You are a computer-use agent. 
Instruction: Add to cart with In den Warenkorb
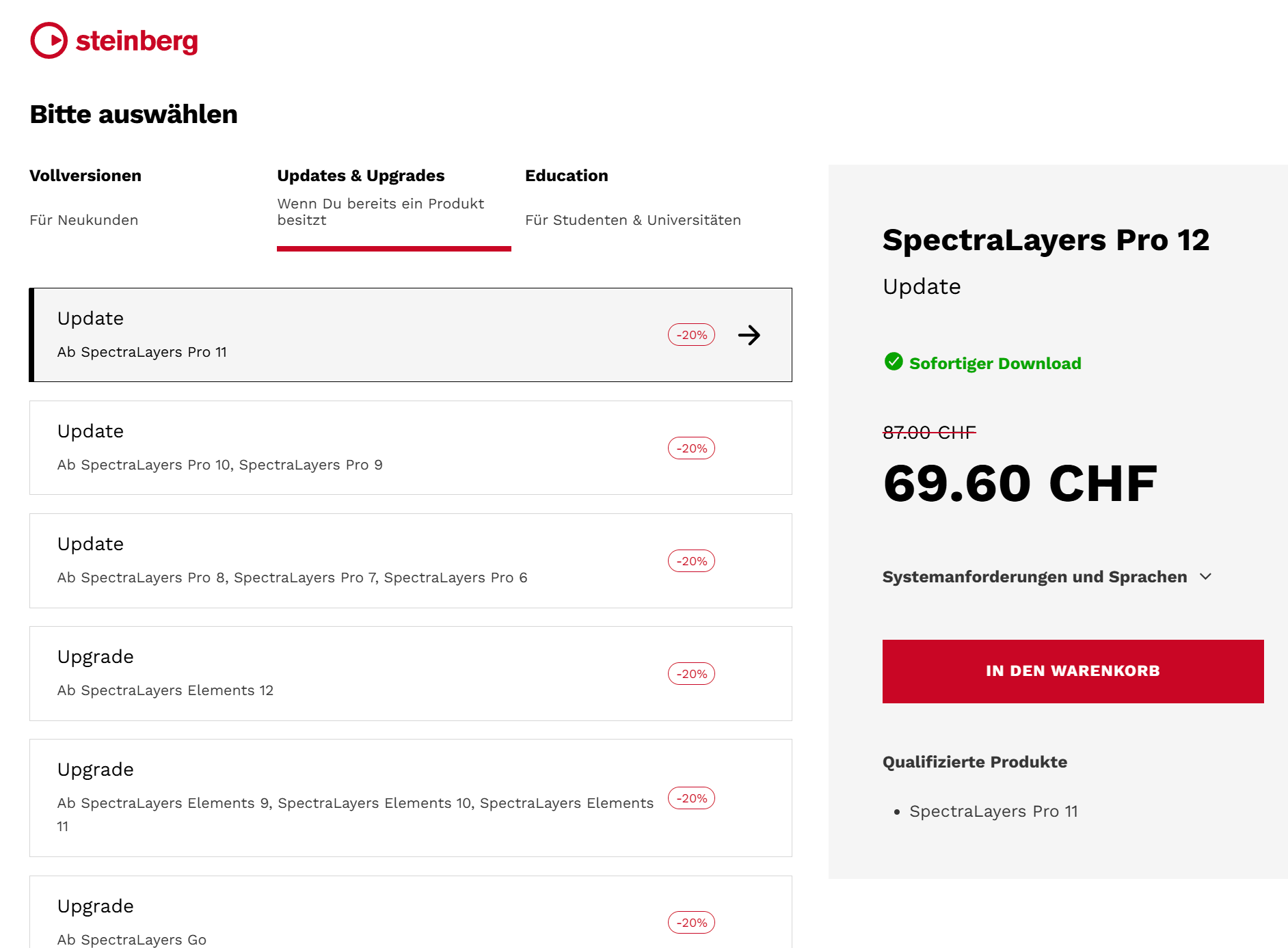tap(1073, 671)
